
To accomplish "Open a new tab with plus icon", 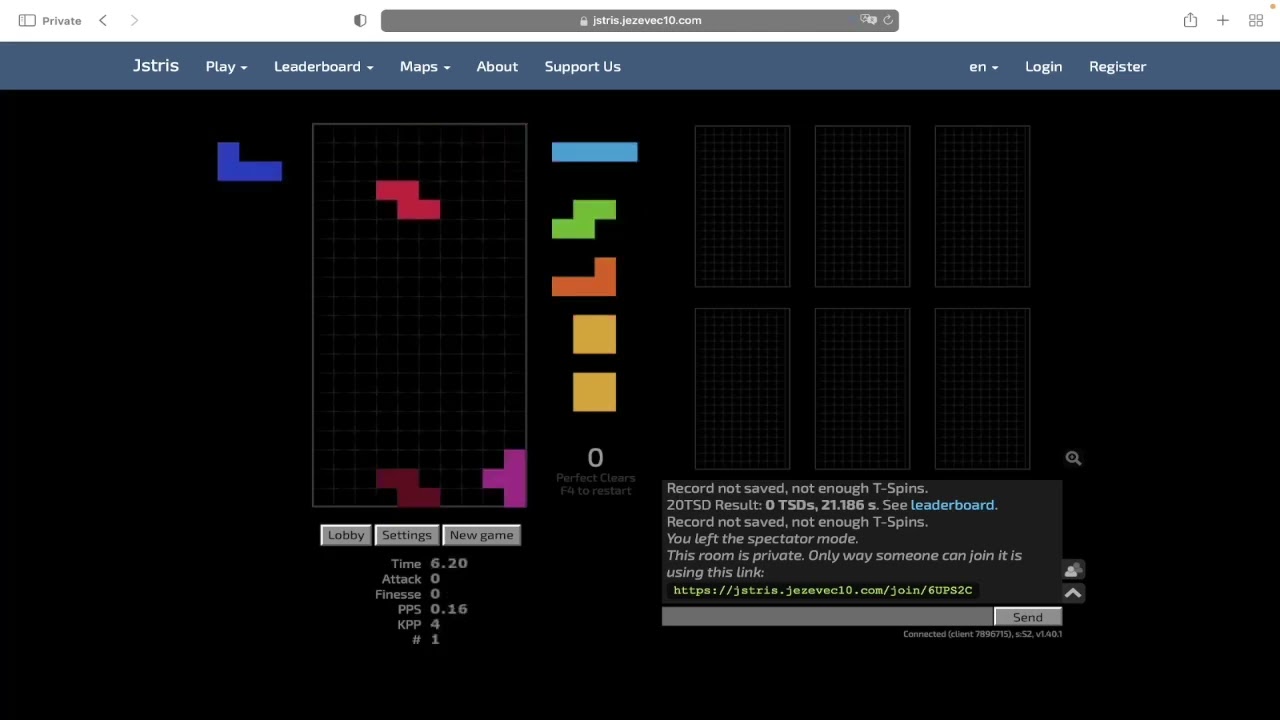I will [x=1223, y=20].
